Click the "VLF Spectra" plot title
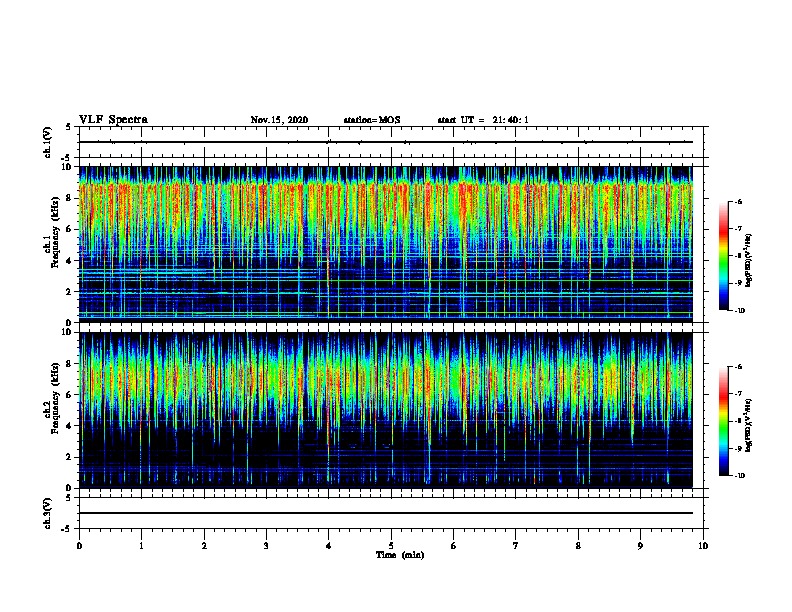 [x=113, y=120]
